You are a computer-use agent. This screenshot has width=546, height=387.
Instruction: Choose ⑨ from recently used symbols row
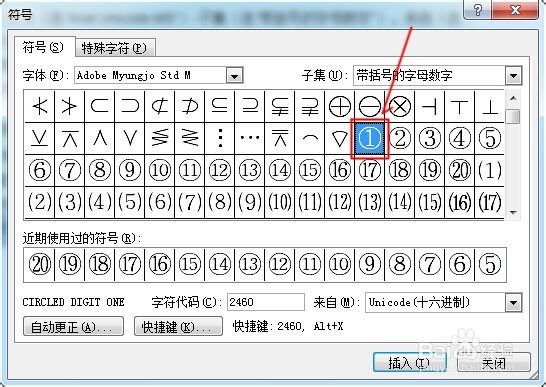pos(369,264)
